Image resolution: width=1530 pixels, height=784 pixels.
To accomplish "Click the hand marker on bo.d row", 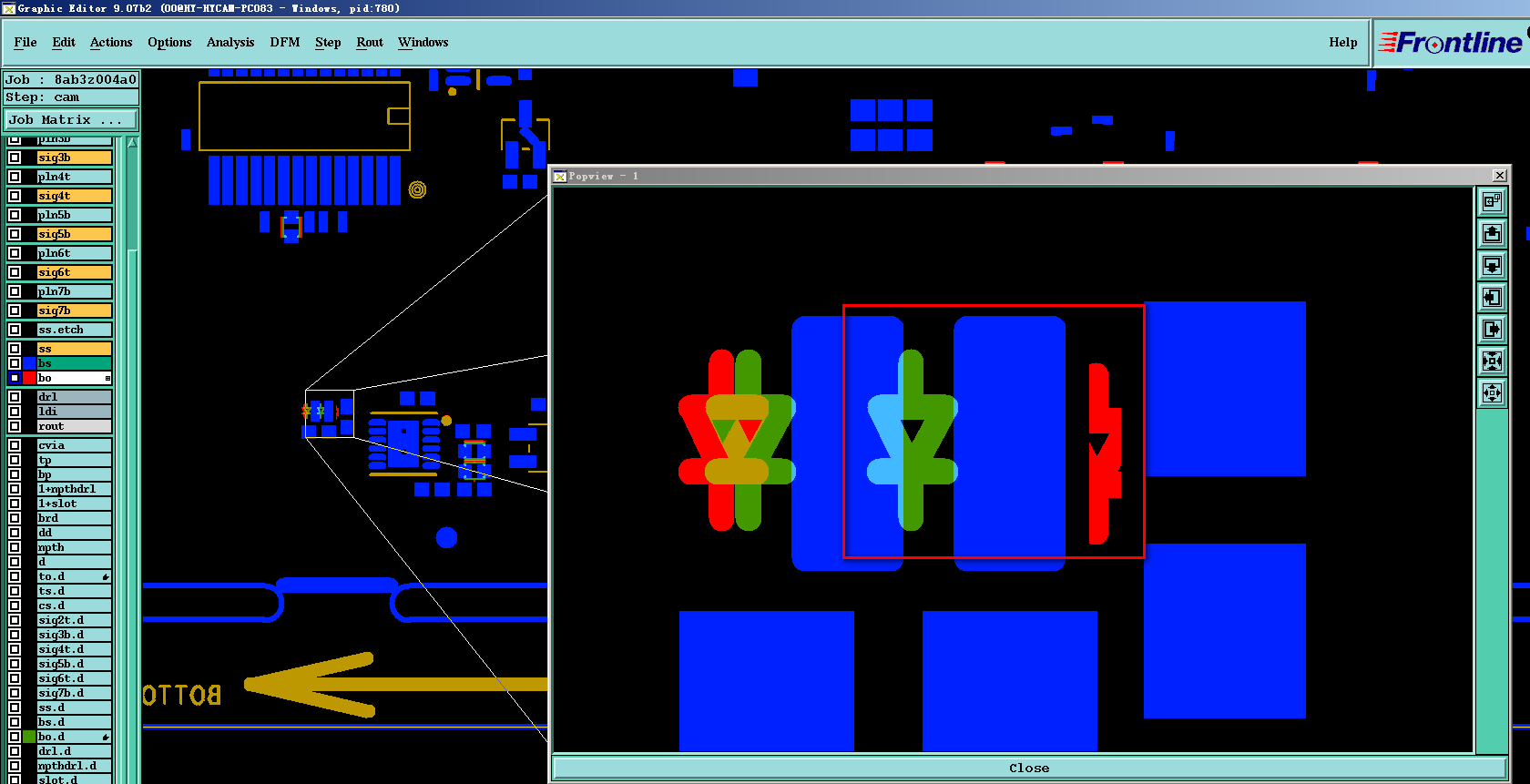I will pos(106,738).
